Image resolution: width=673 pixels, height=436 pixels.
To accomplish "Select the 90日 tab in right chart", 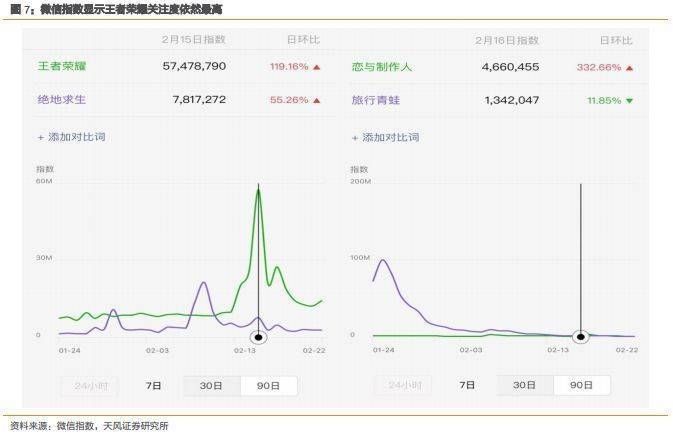I will [x=582, y=385].
